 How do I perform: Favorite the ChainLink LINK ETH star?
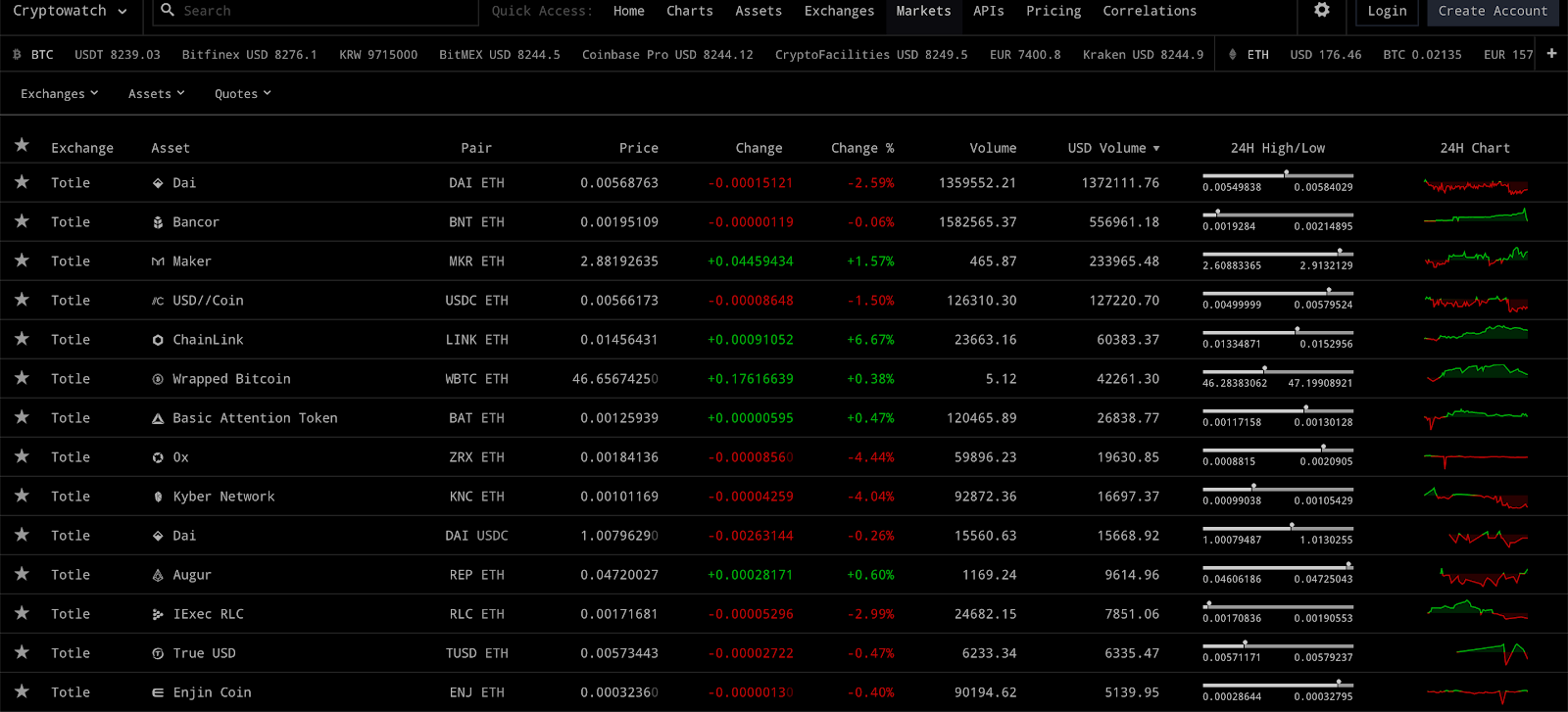pos(22,339)
